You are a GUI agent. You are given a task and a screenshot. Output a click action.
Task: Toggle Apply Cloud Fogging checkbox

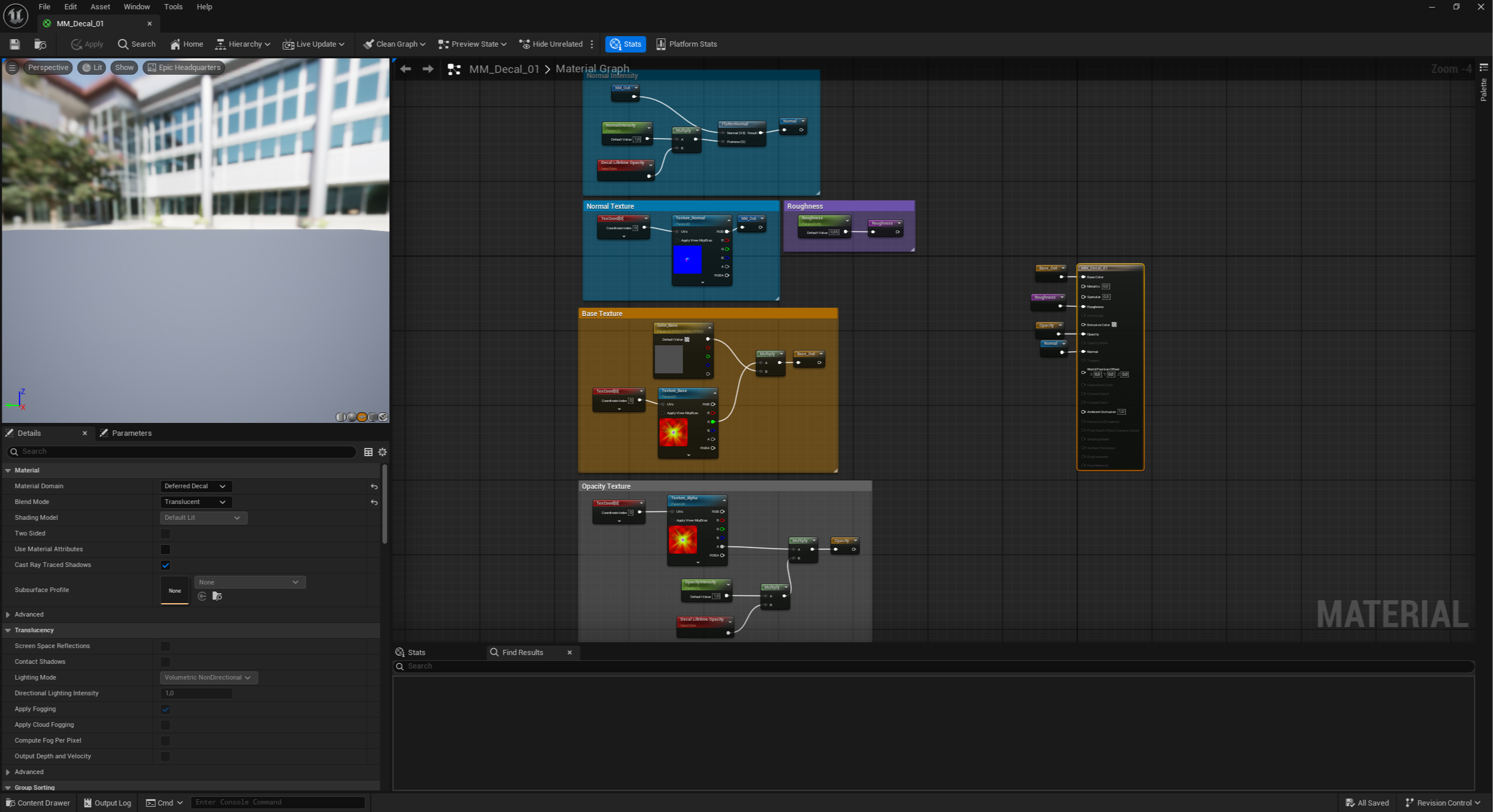[x=165, y=725]
